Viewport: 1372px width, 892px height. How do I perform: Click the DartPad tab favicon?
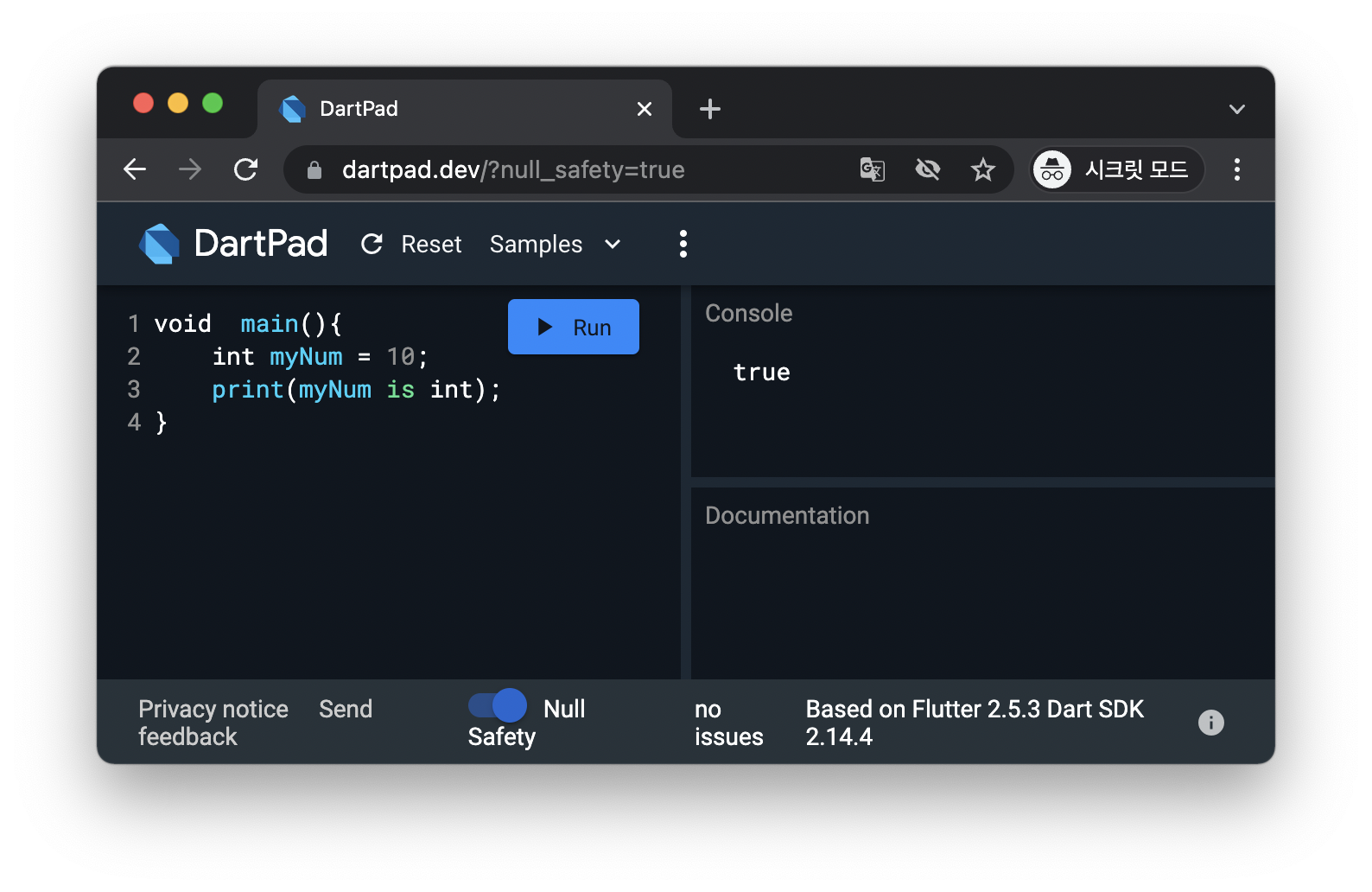click(293, 109)
